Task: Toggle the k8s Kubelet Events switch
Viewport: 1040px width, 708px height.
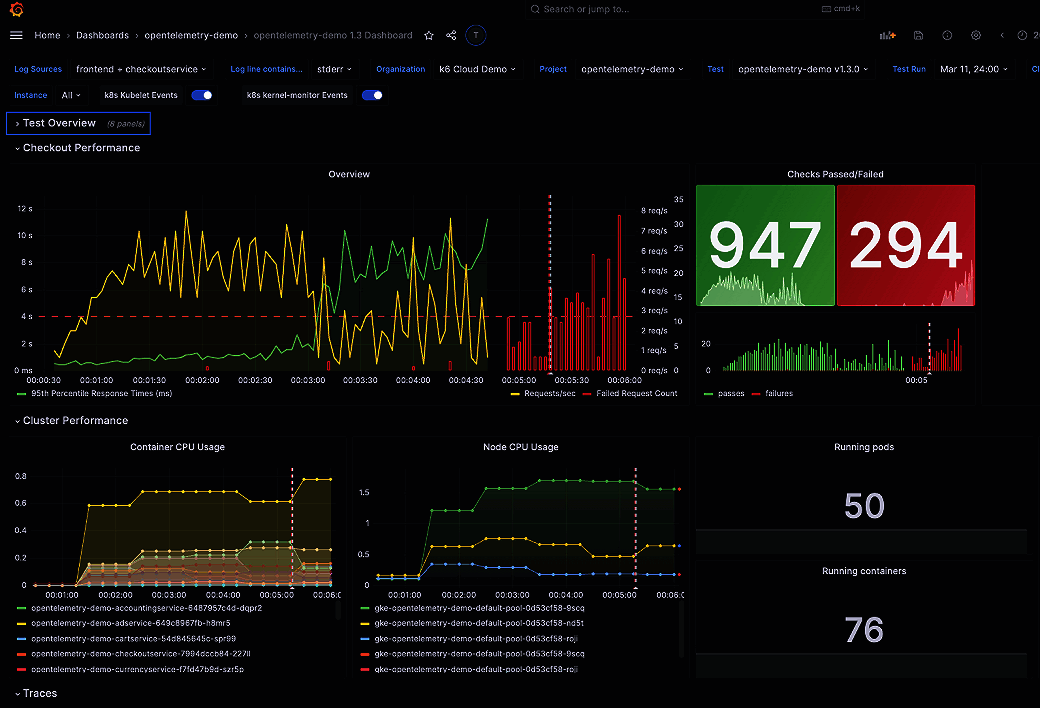Action: [202, 95]
